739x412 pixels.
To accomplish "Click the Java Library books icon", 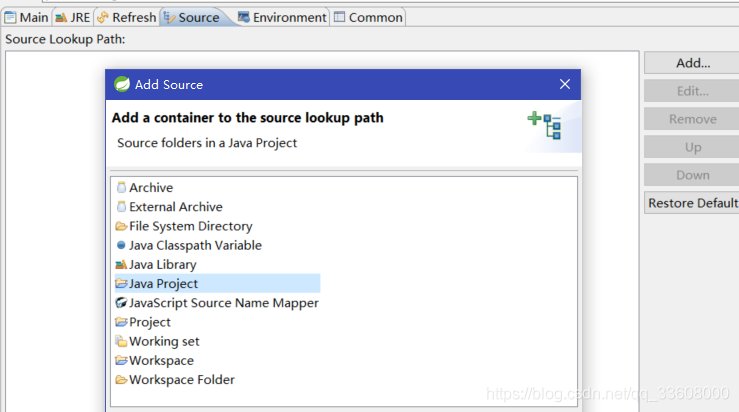I will tap(121, 264).
